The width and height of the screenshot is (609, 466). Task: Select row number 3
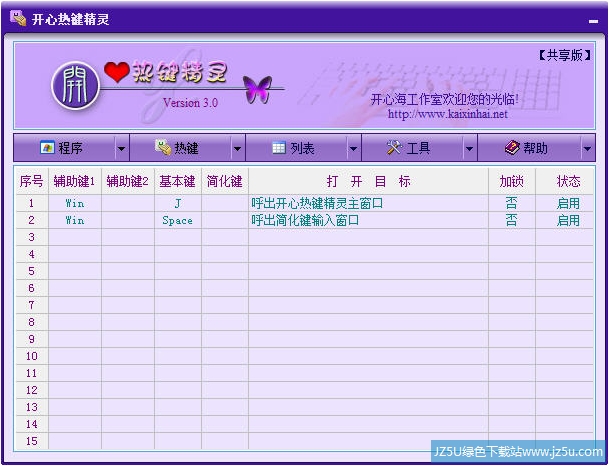click(x=31, y=237)
